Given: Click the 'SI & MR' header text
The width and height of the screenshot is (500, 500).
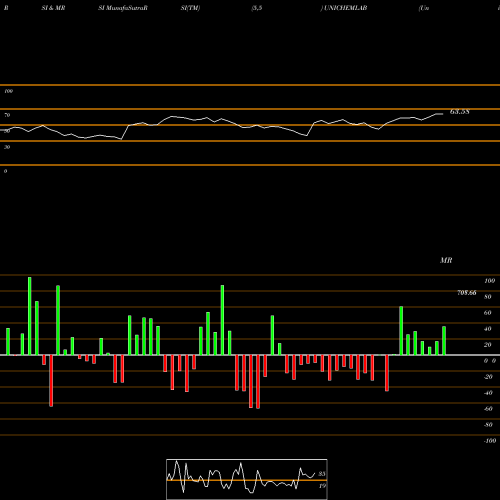Looking at the screenshot, I should pyautogui.click(x=53, y=8).
